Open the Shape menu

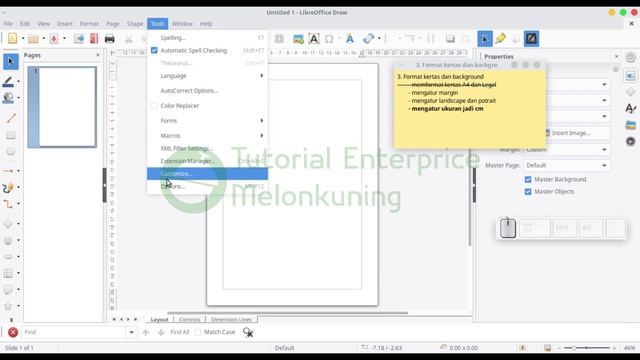click(135, 24)
